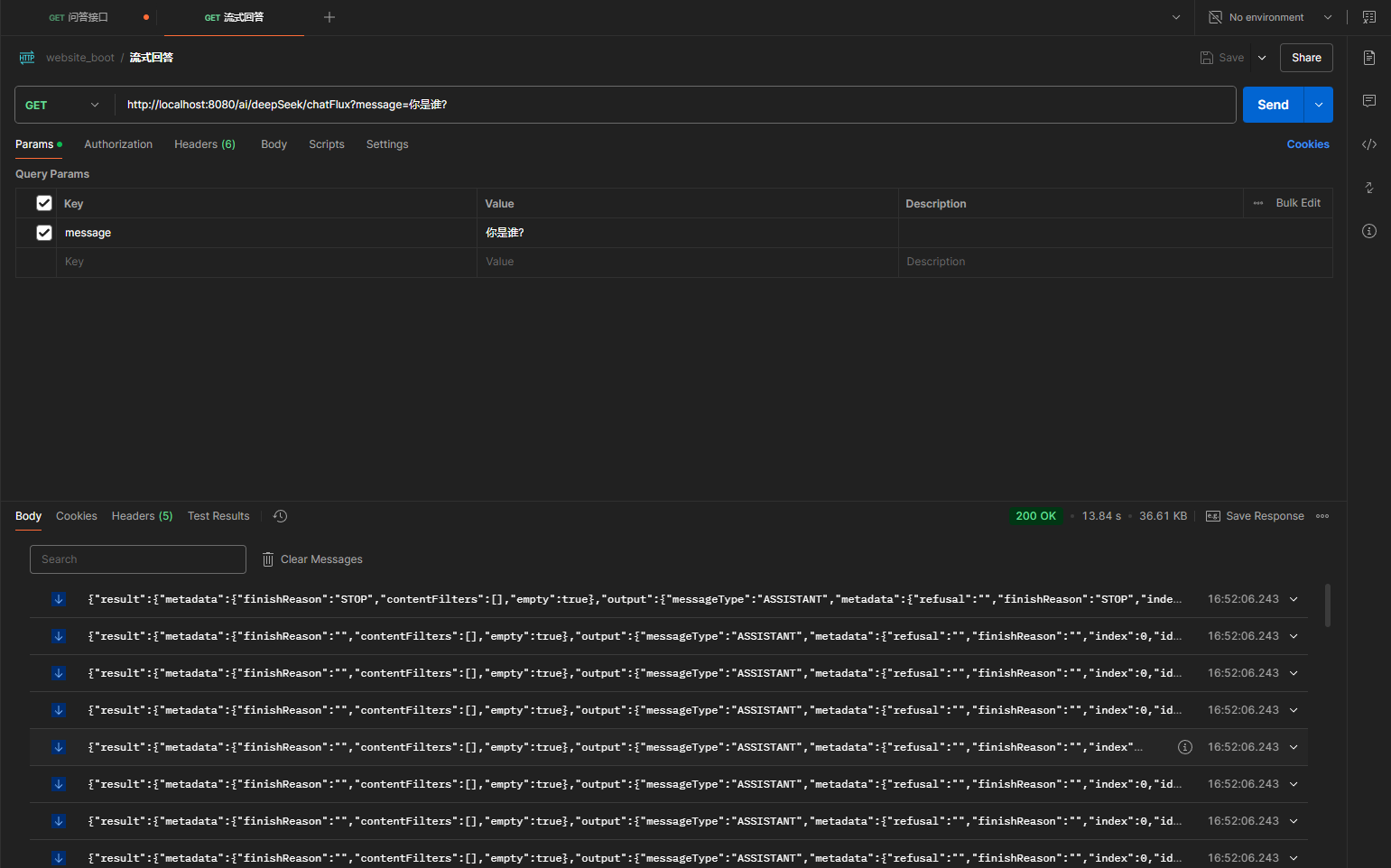Open the environment quick look icon
1391x868 pixels.
tap(1368, 17)
